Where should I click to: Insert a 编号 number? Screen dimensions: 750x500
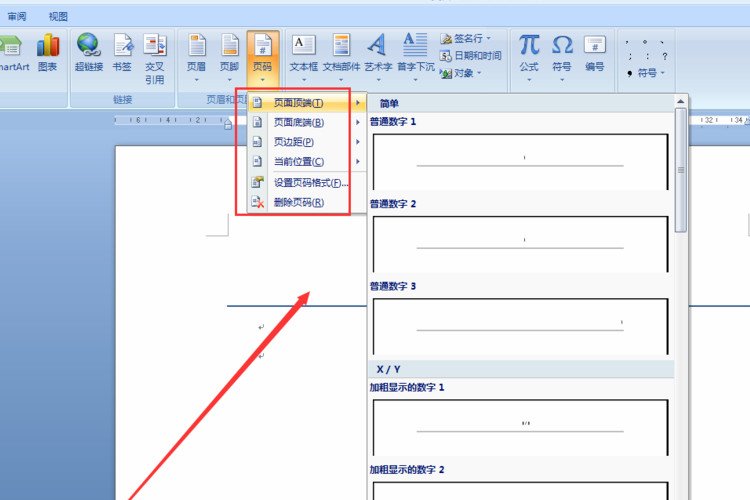point(595,53)
